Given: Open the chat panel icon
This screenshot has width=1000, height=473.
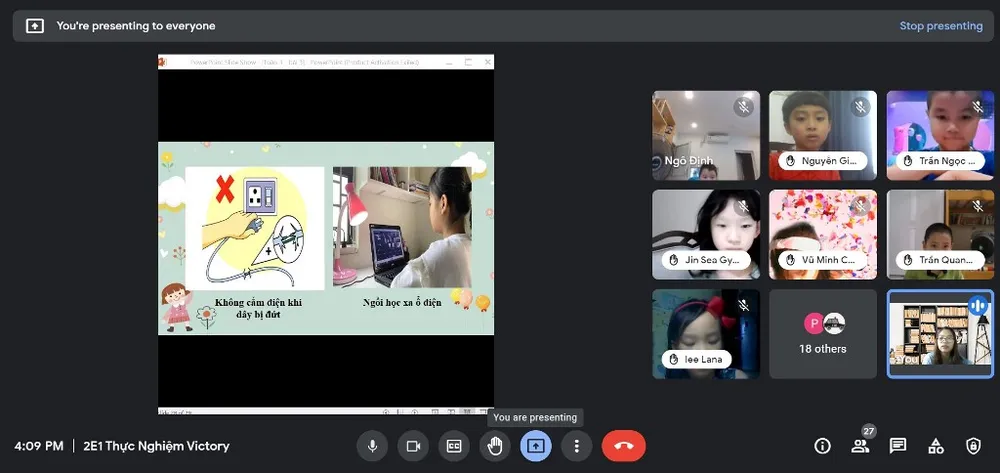Looking at the screenshot, I should tap(898, 446).
